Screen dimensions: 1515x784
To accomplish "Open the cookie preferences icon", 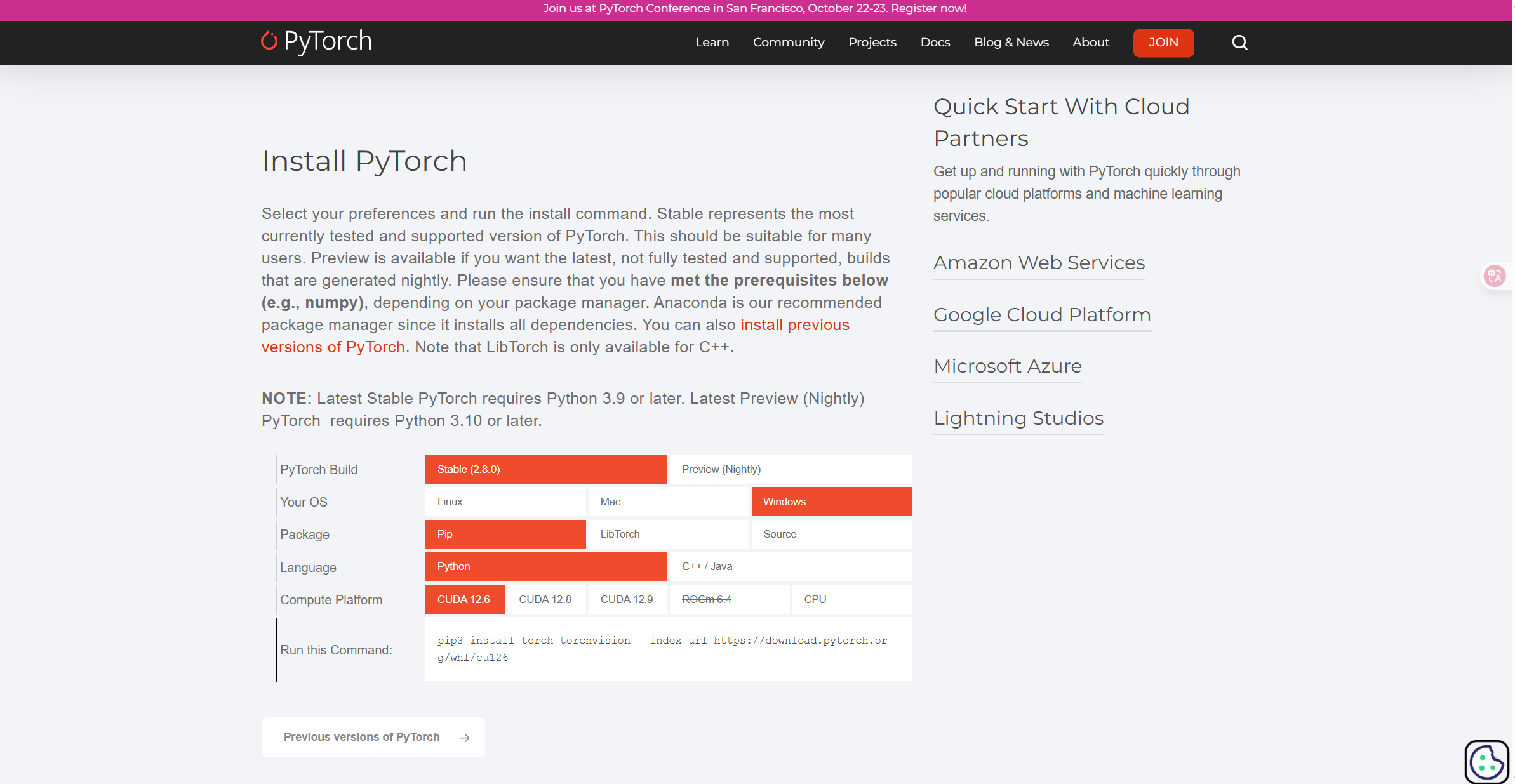I will point(1486,761).
